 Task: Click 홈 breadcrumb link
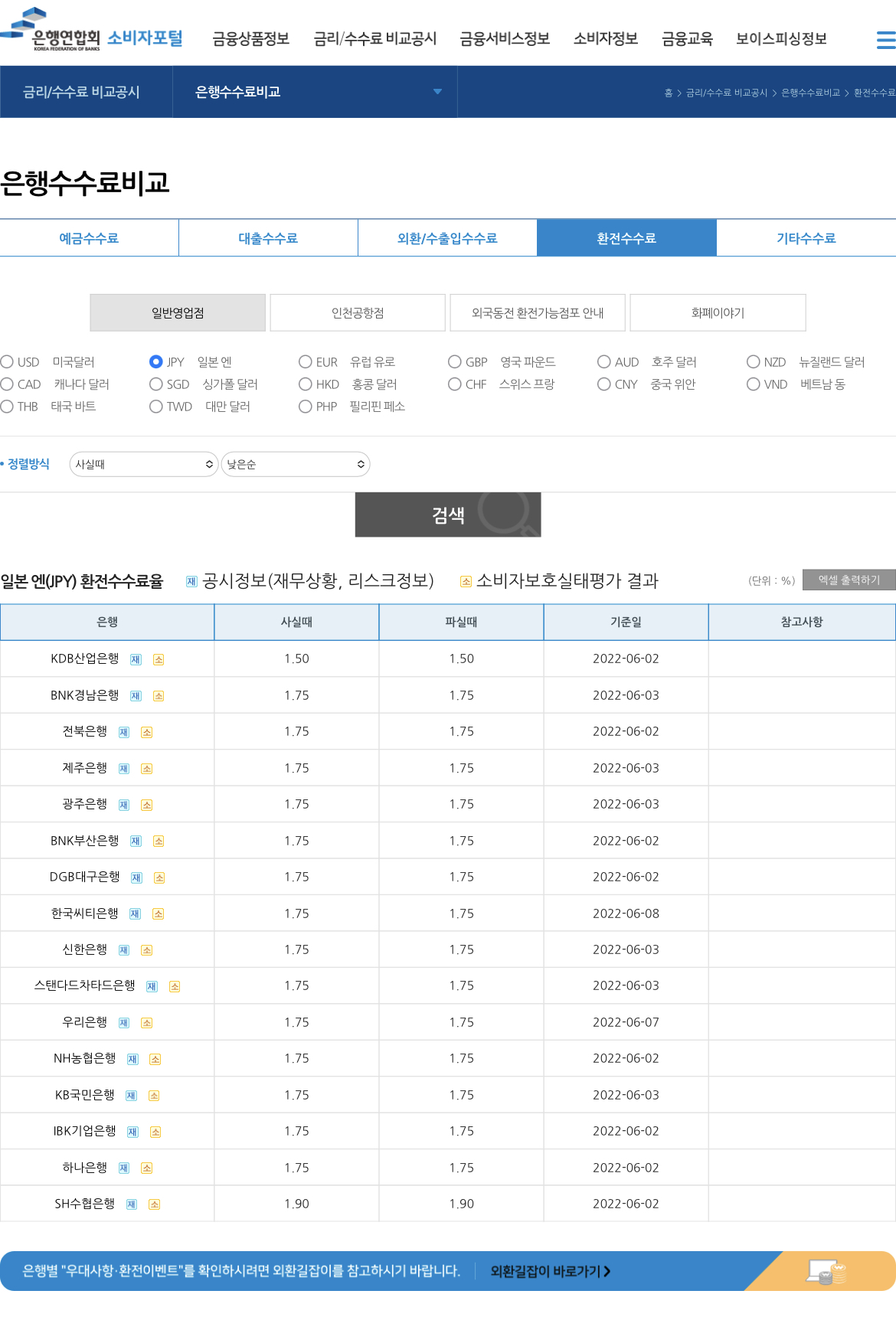coord(669,93)
